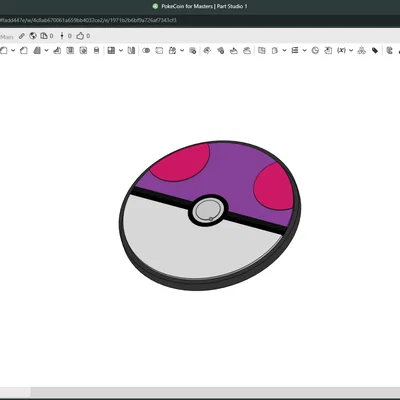The image size is (400, 400).
Task: Click the Delete part icon after Transform dropdown
Action: coord(192,51)
